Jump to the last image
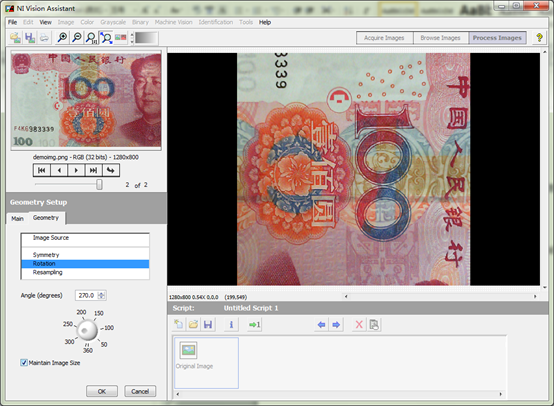The width and height of the screenshot is (554, 406). pyautogui.click(x=93, y=170)
